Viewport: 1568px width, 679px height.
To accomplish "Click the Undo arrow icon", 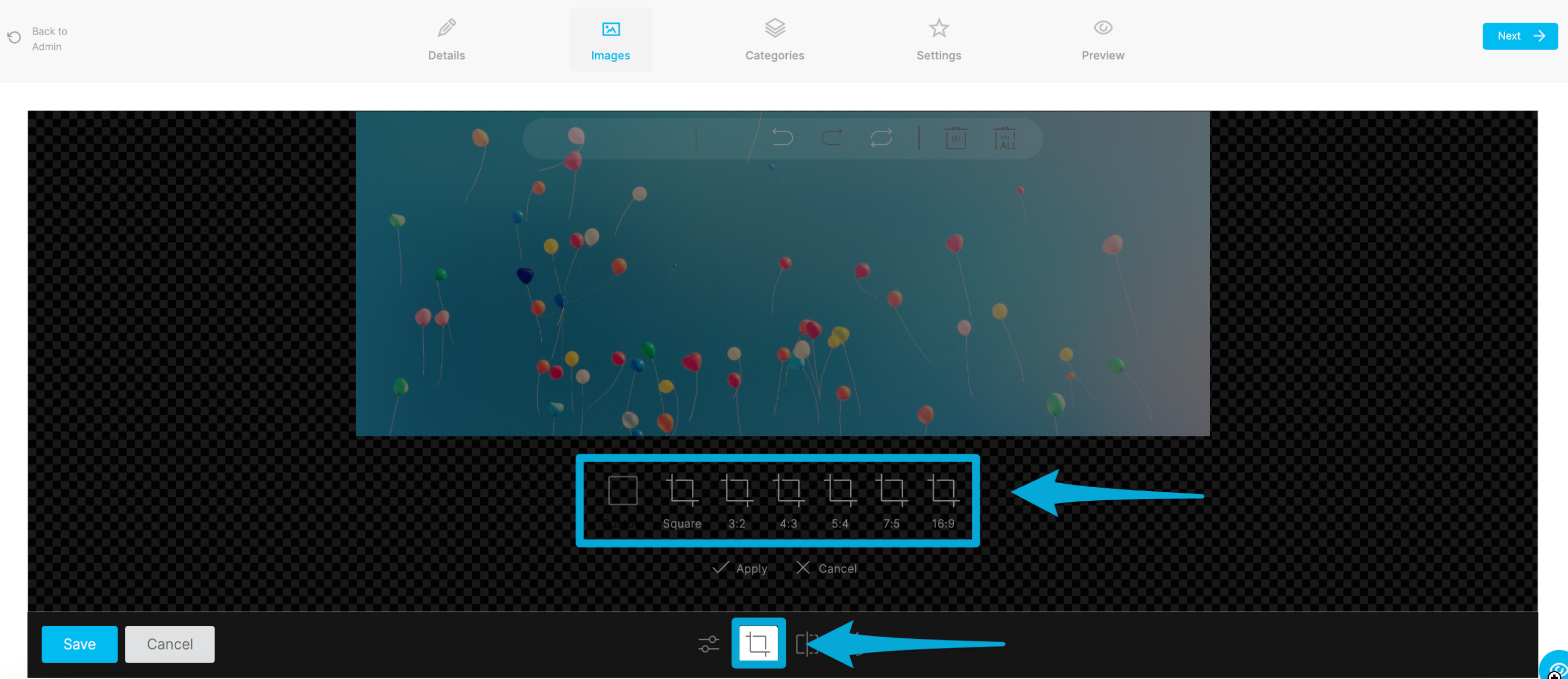I will pyautogui.click(x=782, y=137).
